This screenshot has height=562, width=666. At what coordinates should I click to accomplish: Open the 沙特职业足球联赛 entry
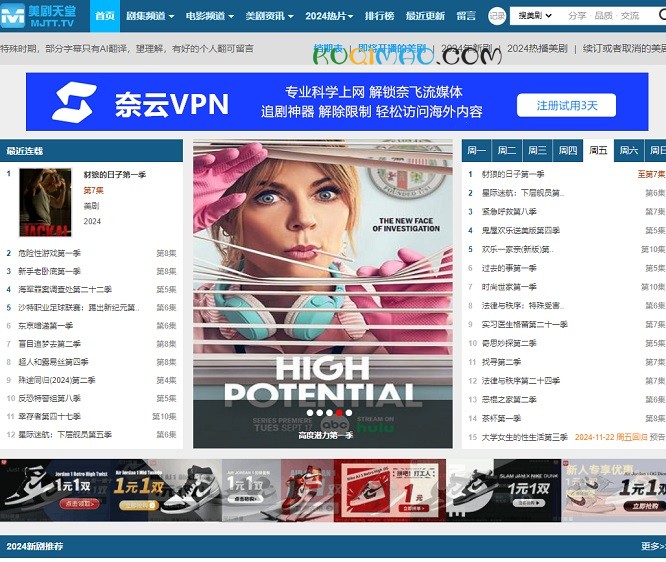coord(78,308)
